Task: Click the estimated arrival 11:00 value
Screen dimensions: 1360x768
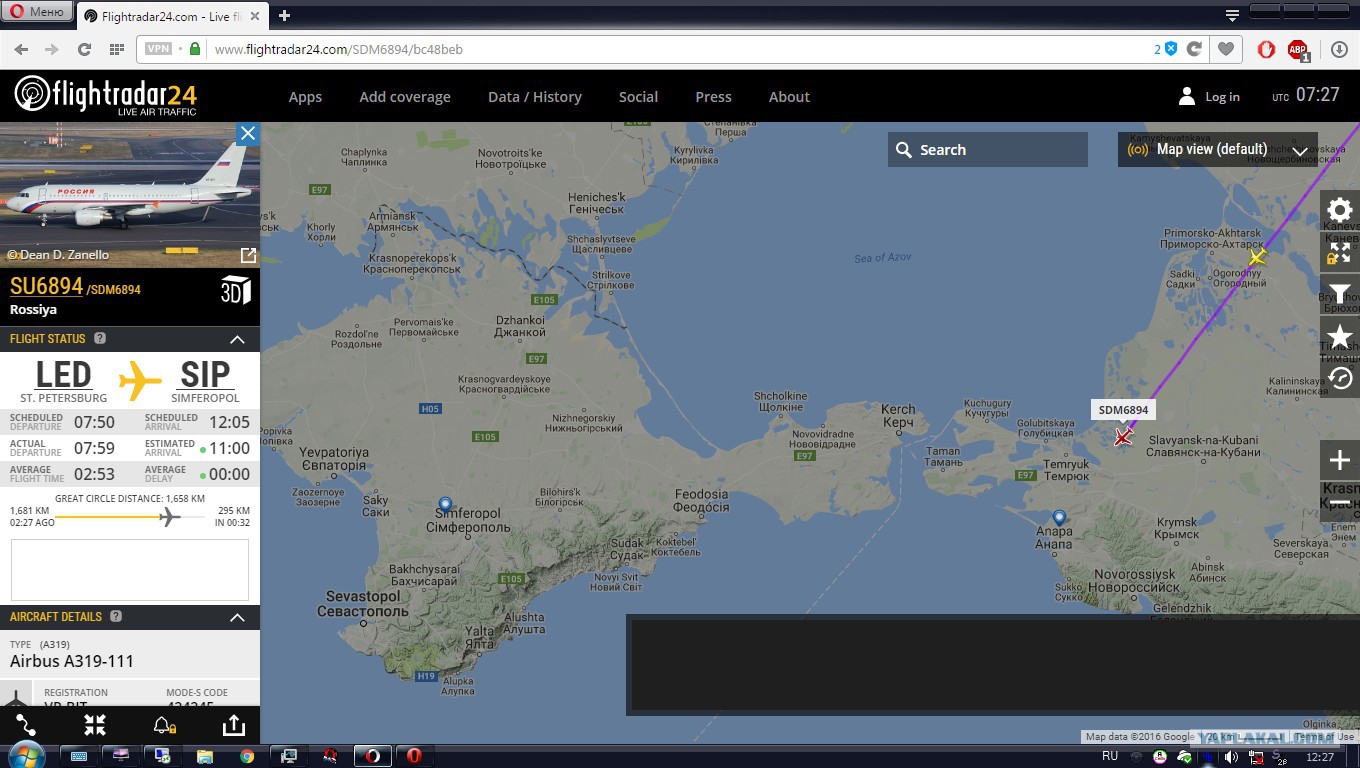Action: tap(230, 448)
